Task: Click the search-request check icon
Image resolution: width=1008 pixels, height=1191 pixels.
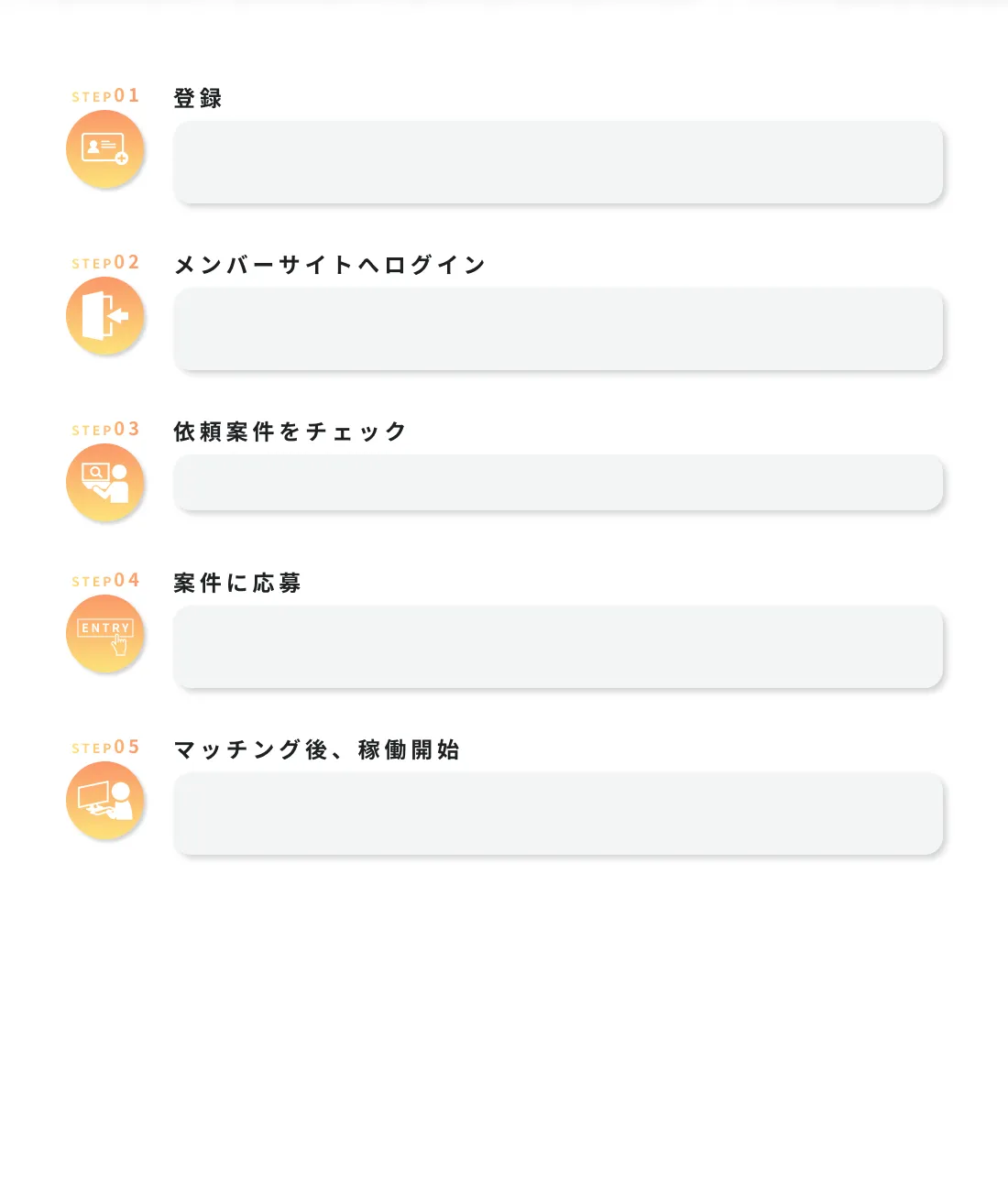Action: (x=105, y=483)
